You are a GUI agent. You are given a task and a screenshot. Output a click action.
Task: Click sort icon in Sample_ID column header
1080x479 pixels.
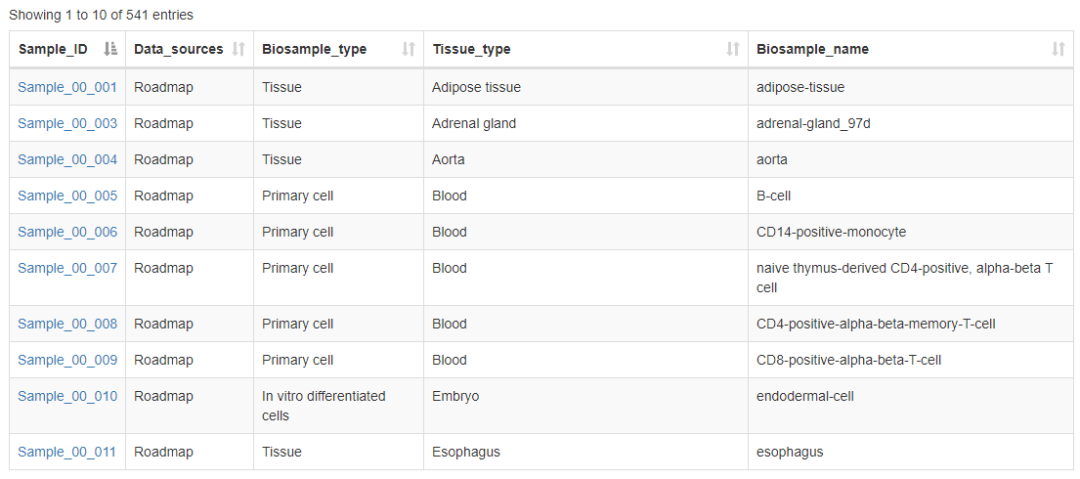pos(110,49)
